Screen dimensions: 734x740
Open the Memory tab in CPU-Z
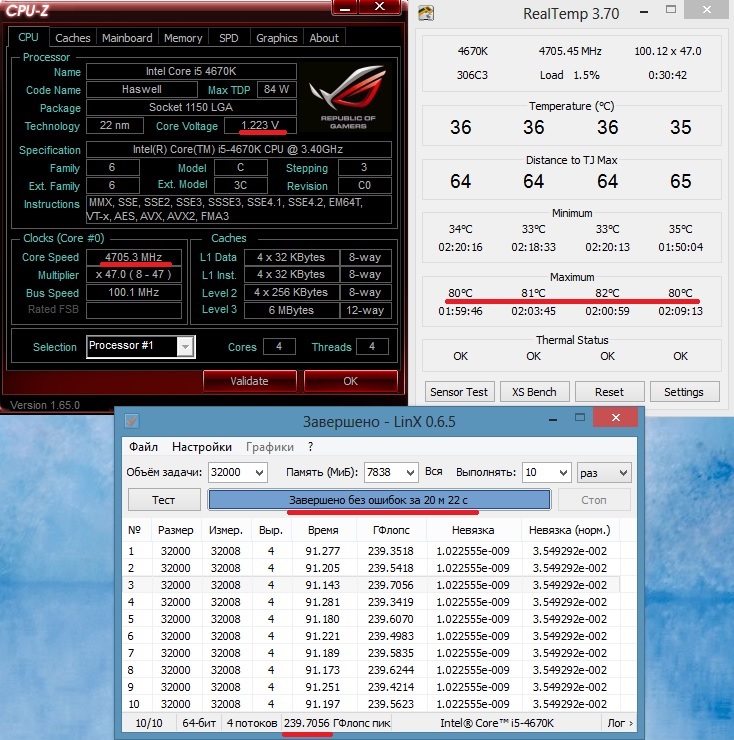point(183,38)
